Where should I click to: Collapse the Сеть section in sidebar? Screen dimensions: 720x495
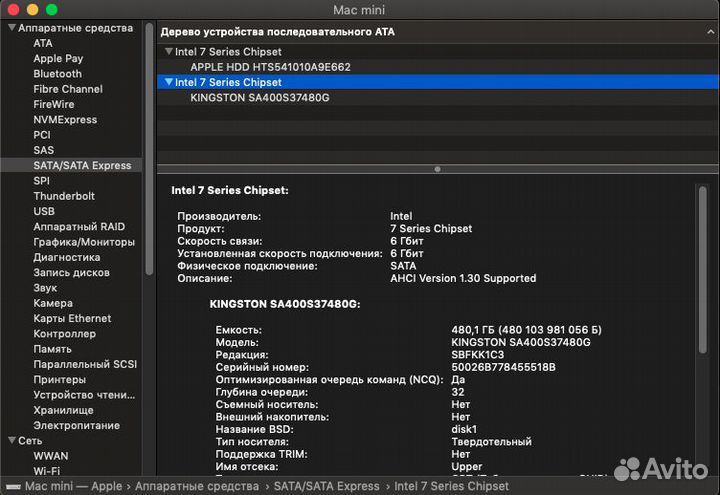click(12, 440)
